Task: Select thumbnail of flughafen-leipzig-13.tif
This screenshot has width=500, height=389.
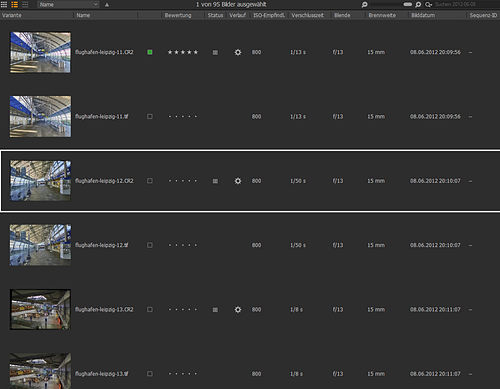Action: (40, 371)
